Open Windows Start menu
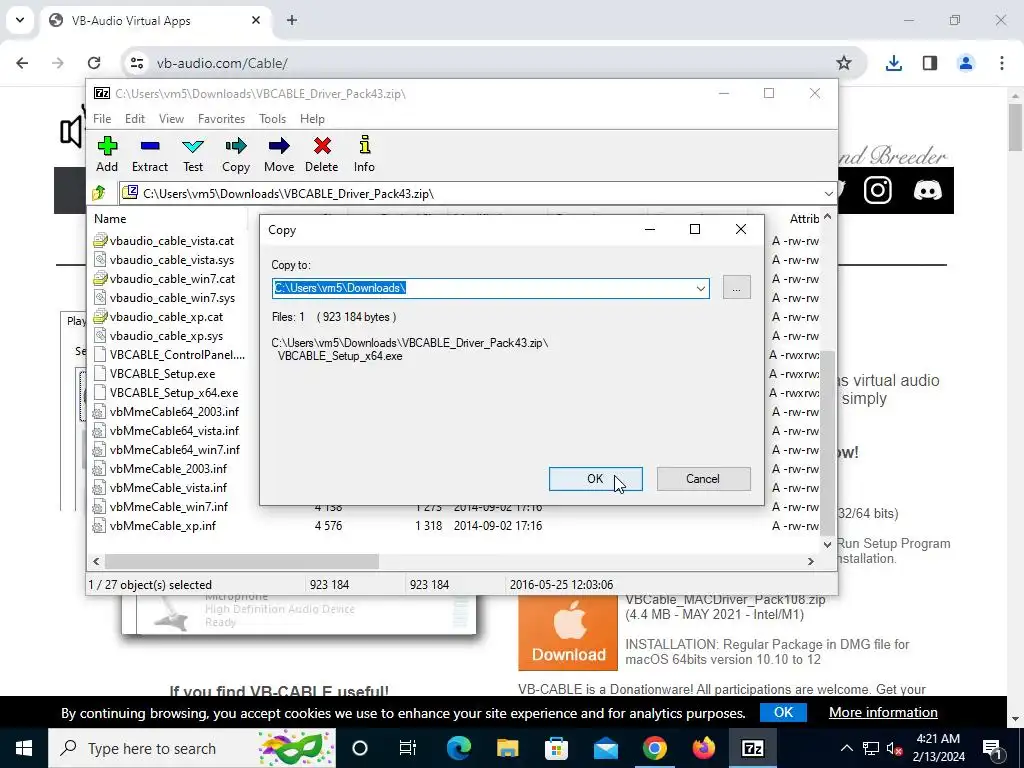Screen dimensions: 1024x768 24,748
